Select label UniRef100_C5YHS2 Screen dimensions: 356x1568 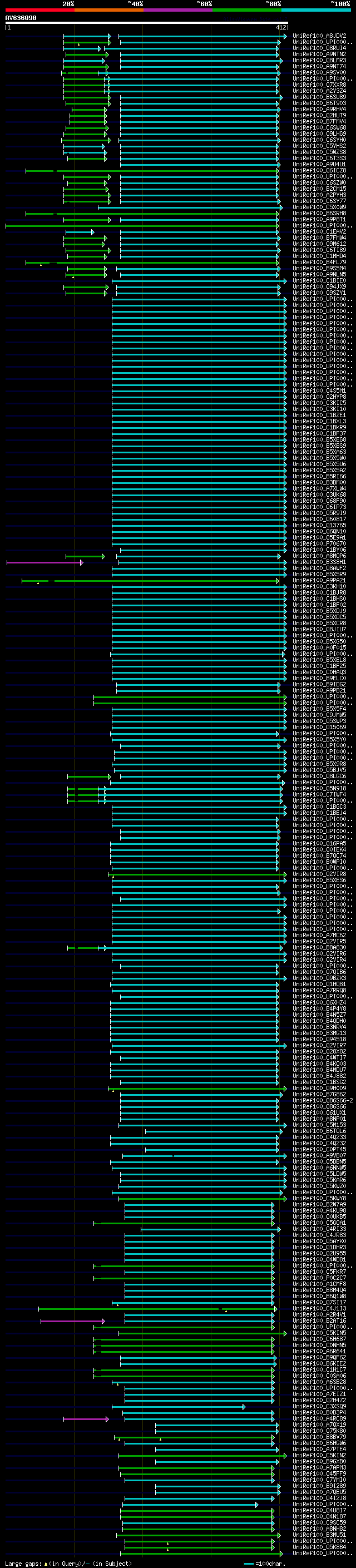coord(319,146)
